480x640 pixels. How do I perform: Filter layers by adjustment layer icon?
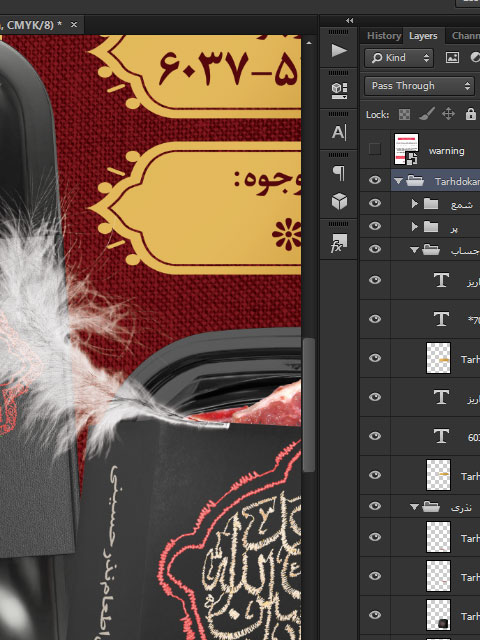pyautogui.click(x=475, y=58)
